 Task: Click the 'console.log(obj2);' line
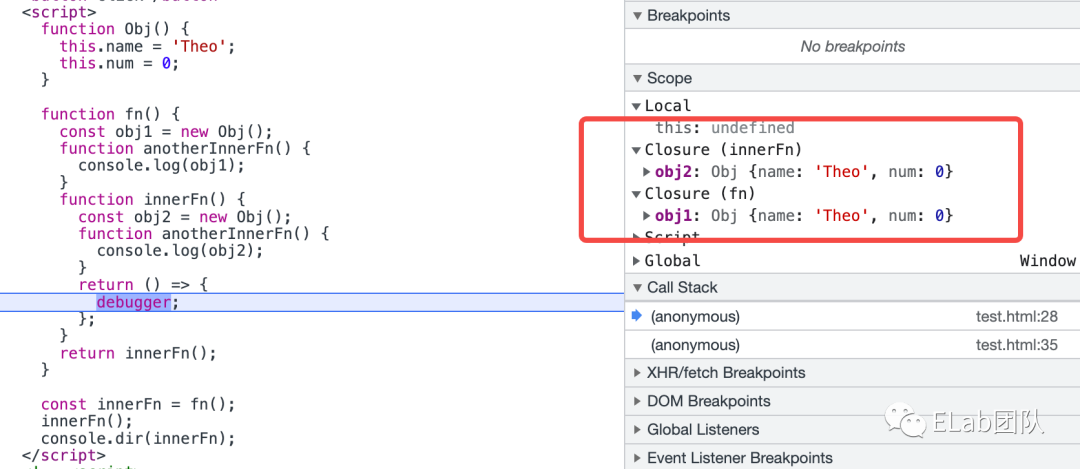[x=180, y=251]
